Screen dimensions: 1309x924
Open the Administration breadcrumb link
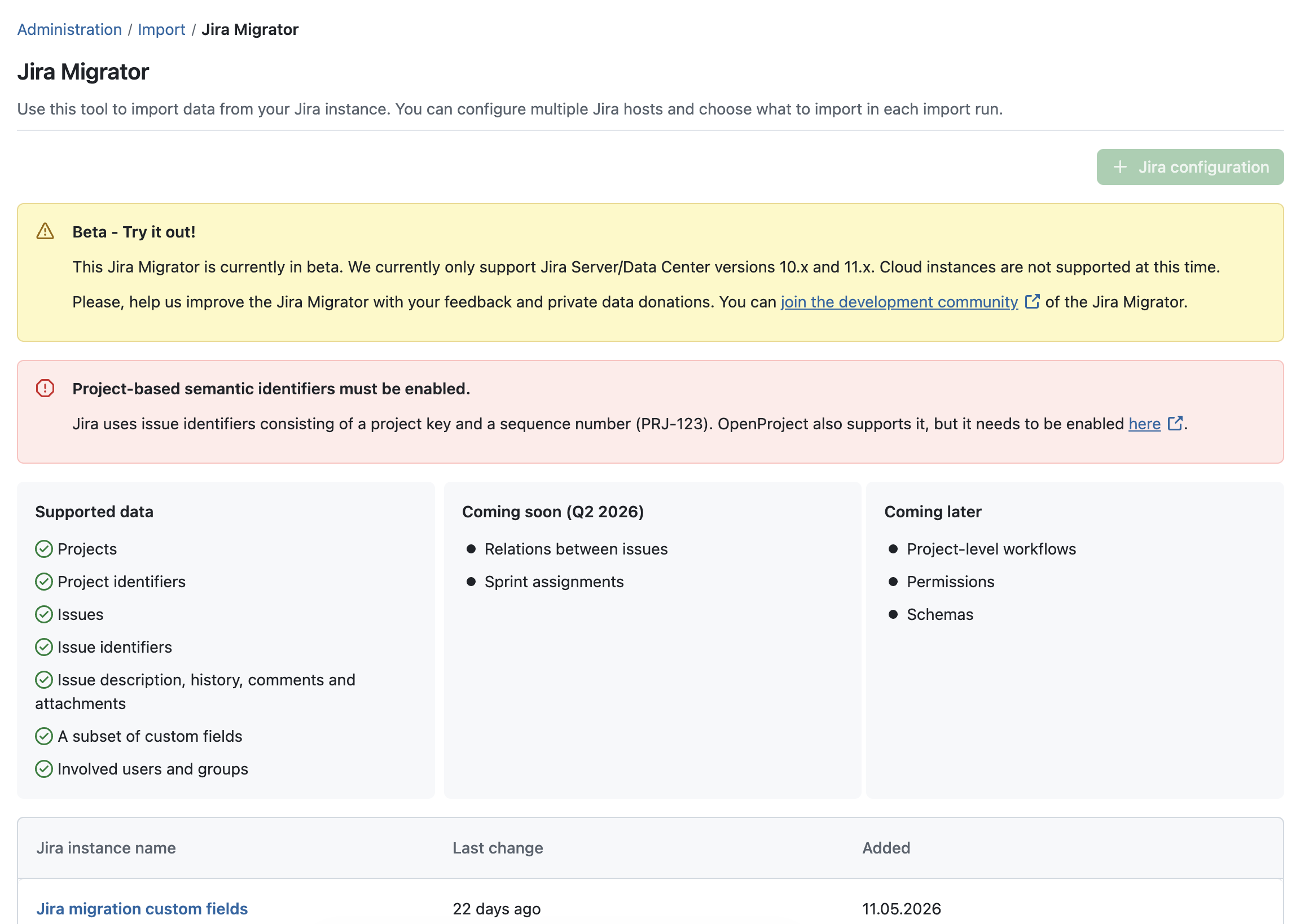point(69,30)
